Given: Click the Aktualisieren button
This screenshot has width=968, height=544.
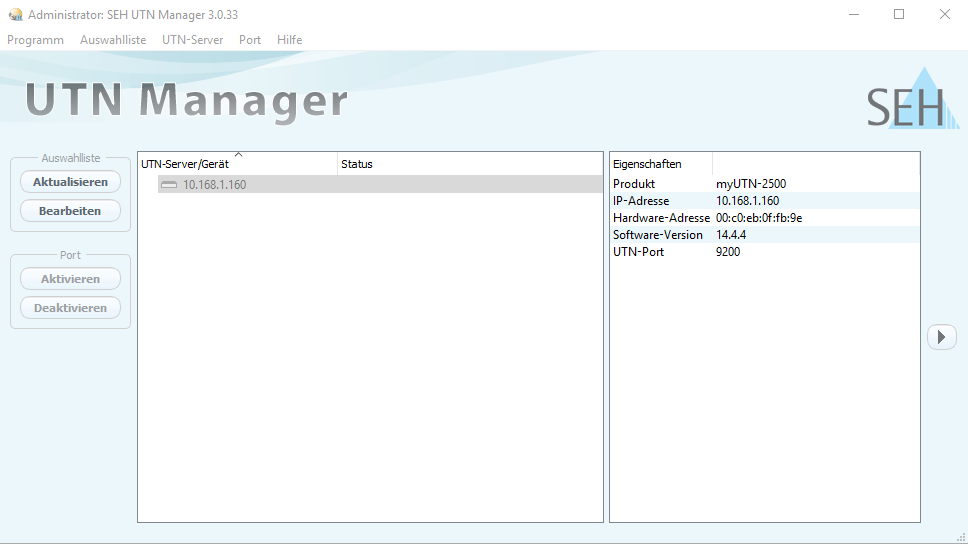Looking at the screenshot, I should [x=70, y=182].
